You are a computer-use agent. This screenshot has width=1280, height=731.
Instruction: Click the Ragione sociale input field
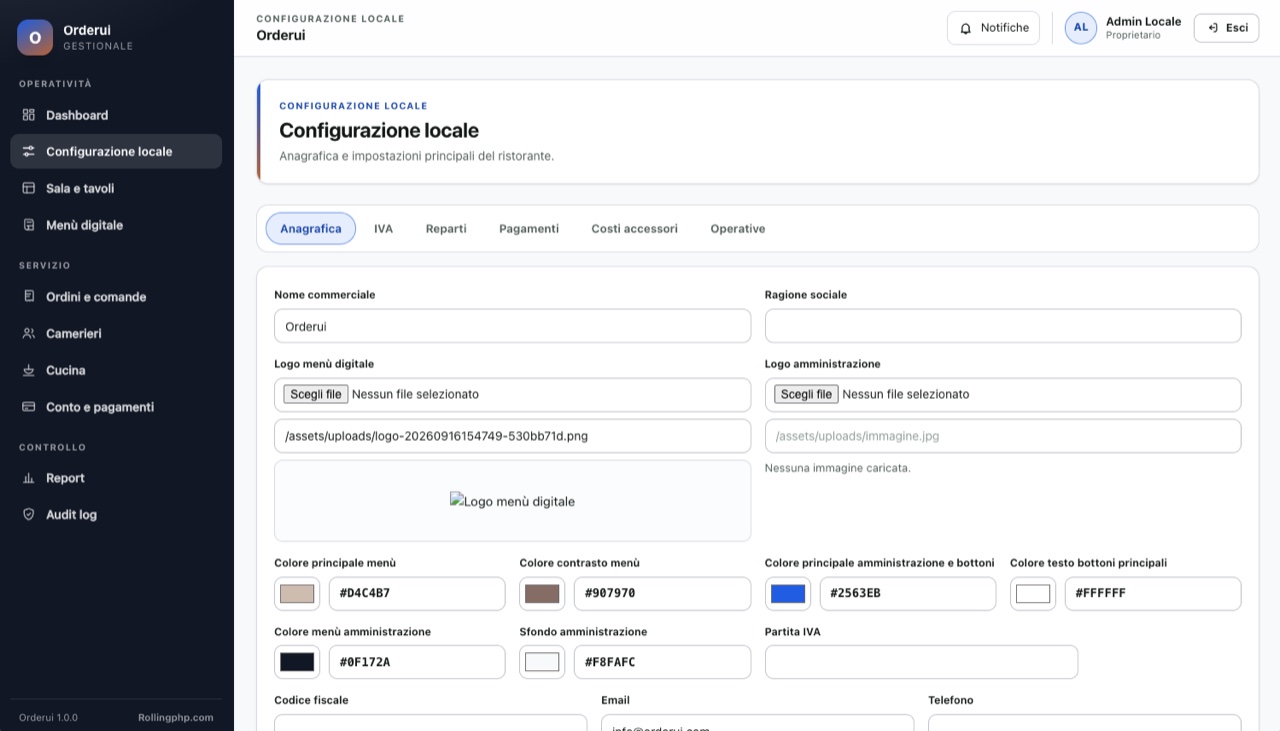coord(1003,326)
